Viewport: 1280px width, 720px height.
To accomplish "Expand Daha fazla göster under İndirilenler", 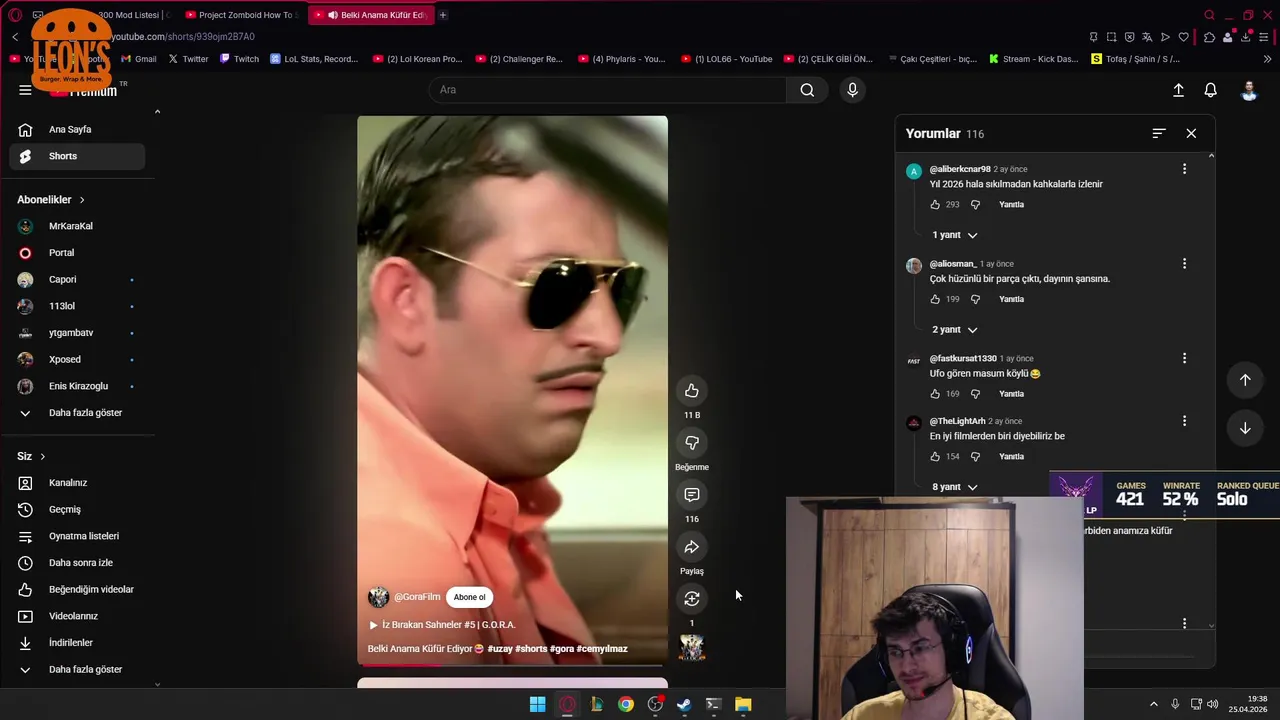I will (x=77, y=669).
